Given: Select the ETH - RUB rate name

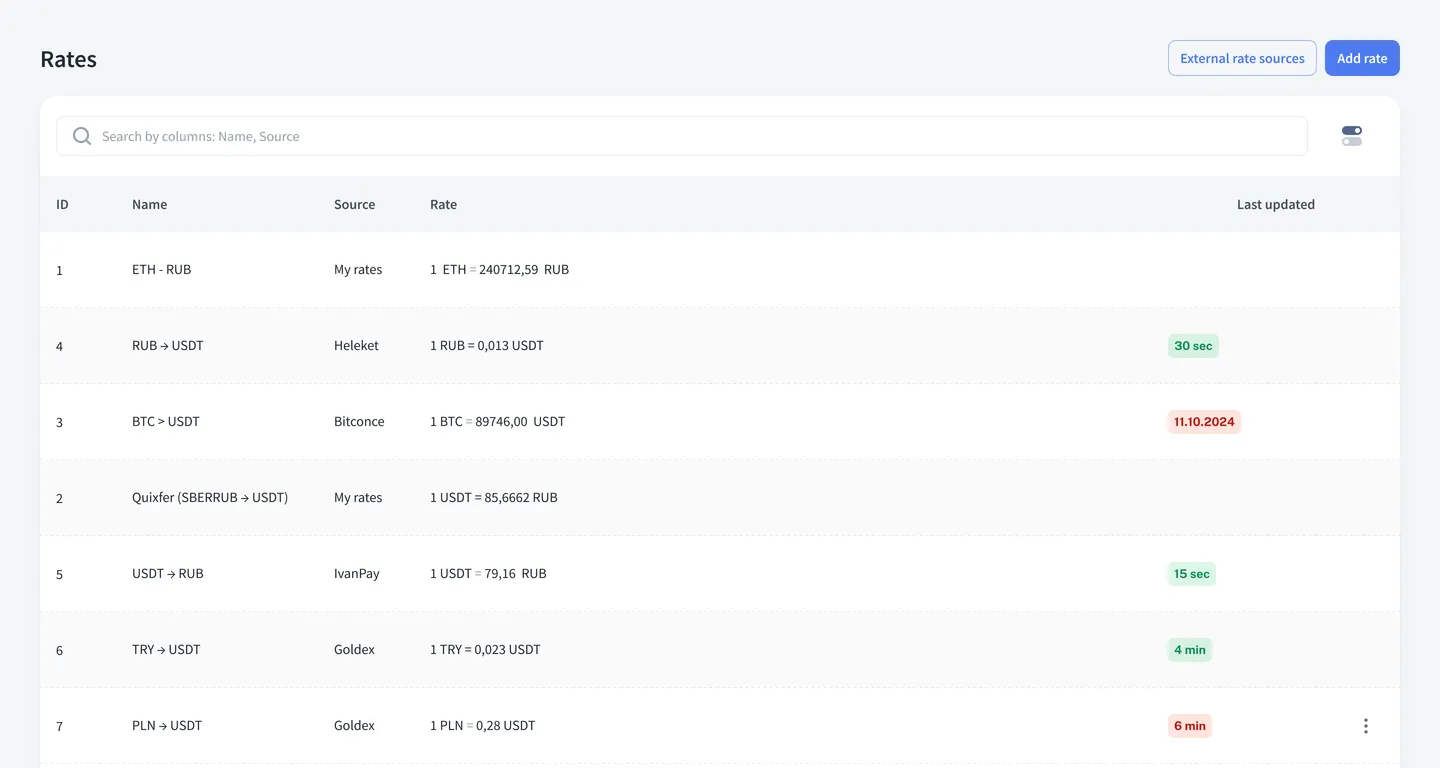Looking at the screenshot, I should [161, 270].
